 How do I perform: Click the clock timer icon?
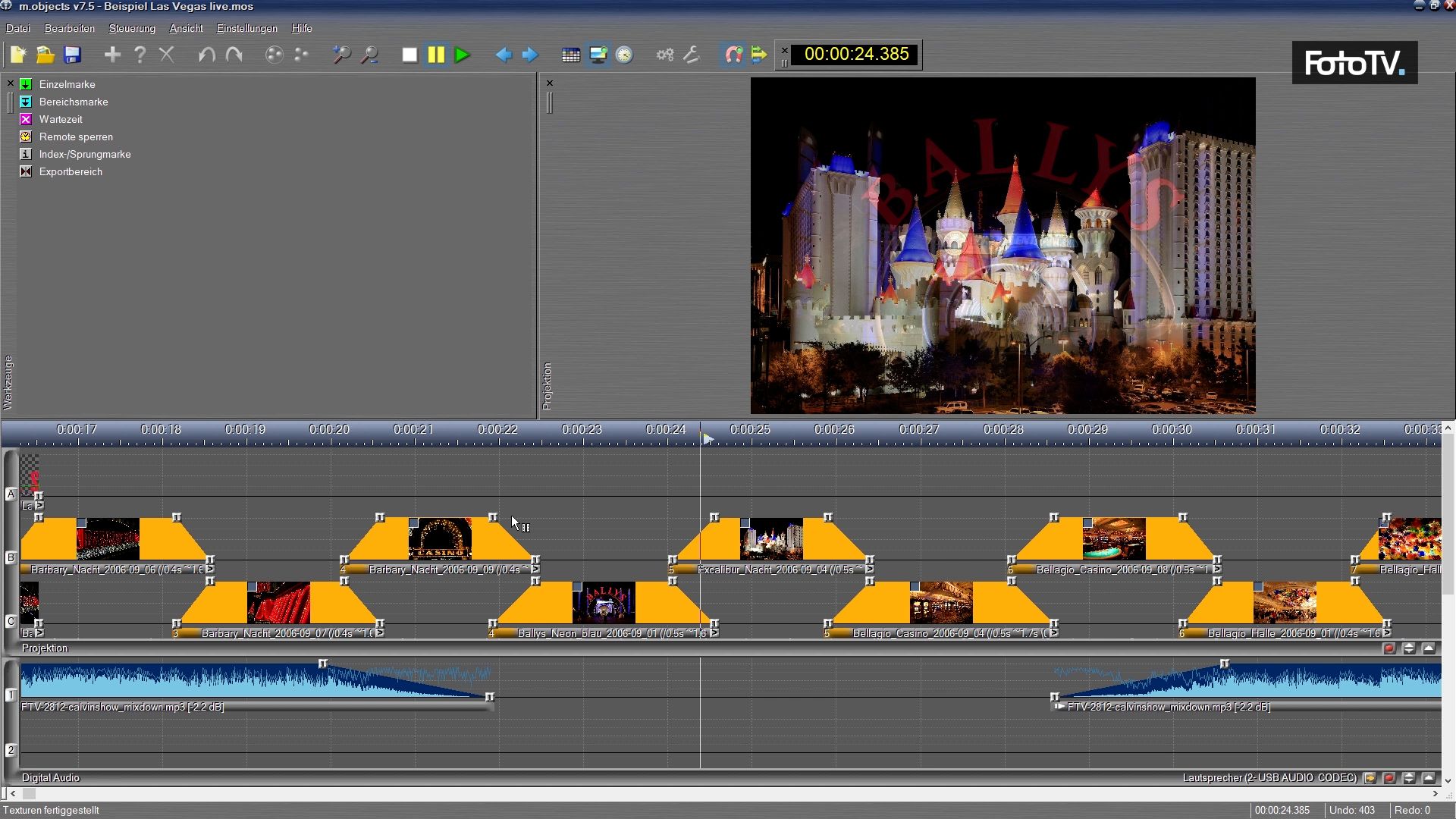coord(624,55)
